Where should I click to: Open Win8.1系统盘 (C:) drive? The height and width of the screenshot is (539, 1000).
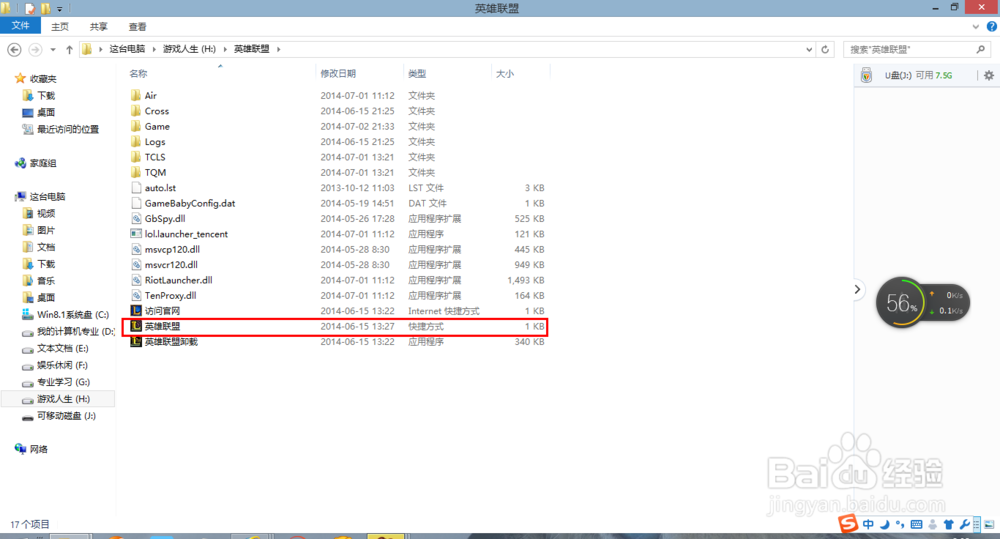pos(73,314)
